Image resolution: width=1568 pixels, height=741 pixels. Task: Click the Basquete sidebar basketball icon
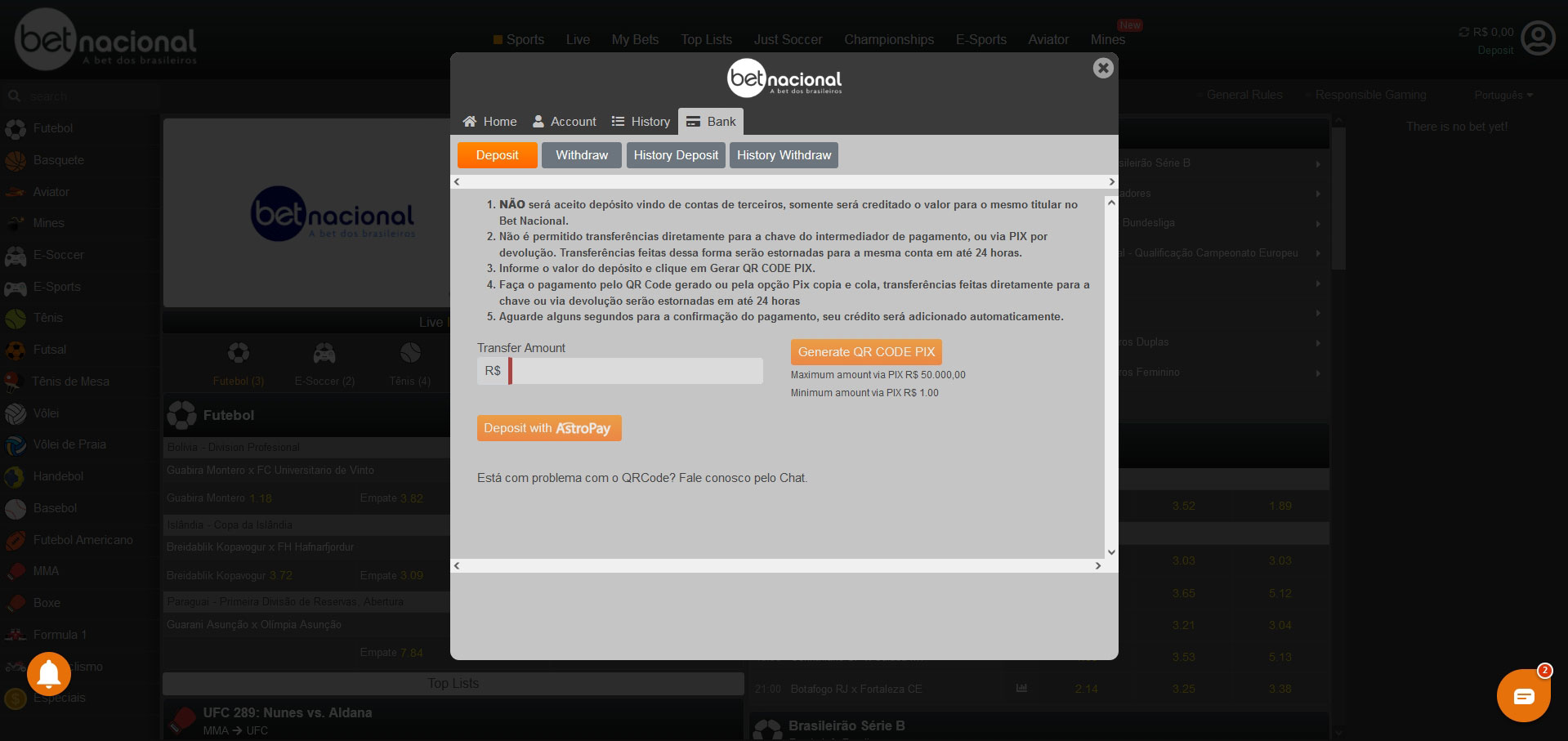pos(16,161)
